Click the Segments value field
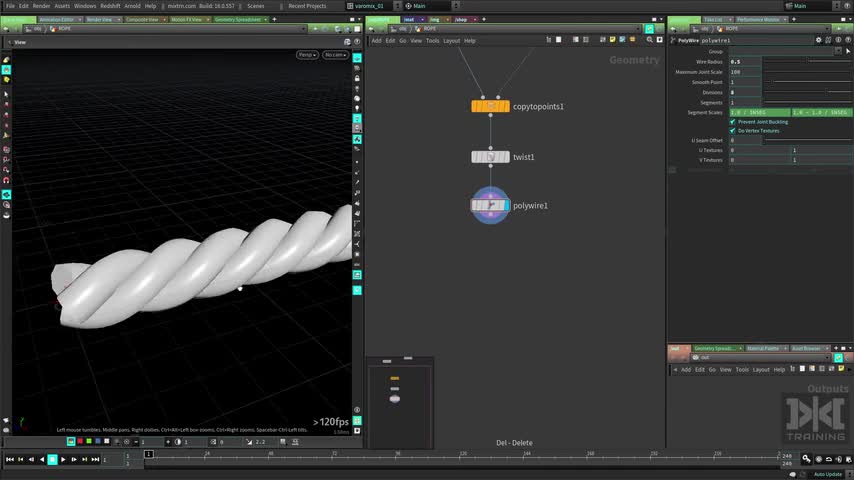Viewport: 854px width, 480px height. 745,102
